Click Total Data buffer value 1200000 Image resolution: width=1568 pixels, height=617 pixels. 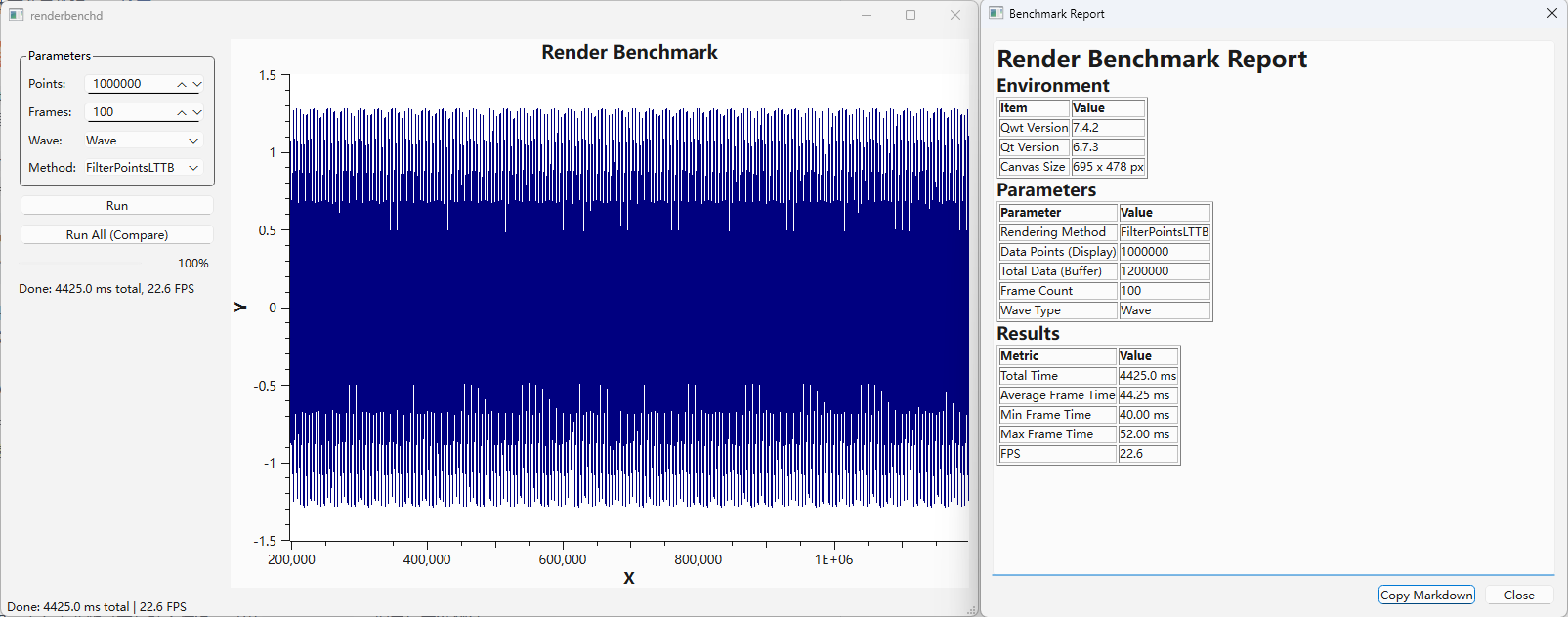click(x=1165, y=271)
